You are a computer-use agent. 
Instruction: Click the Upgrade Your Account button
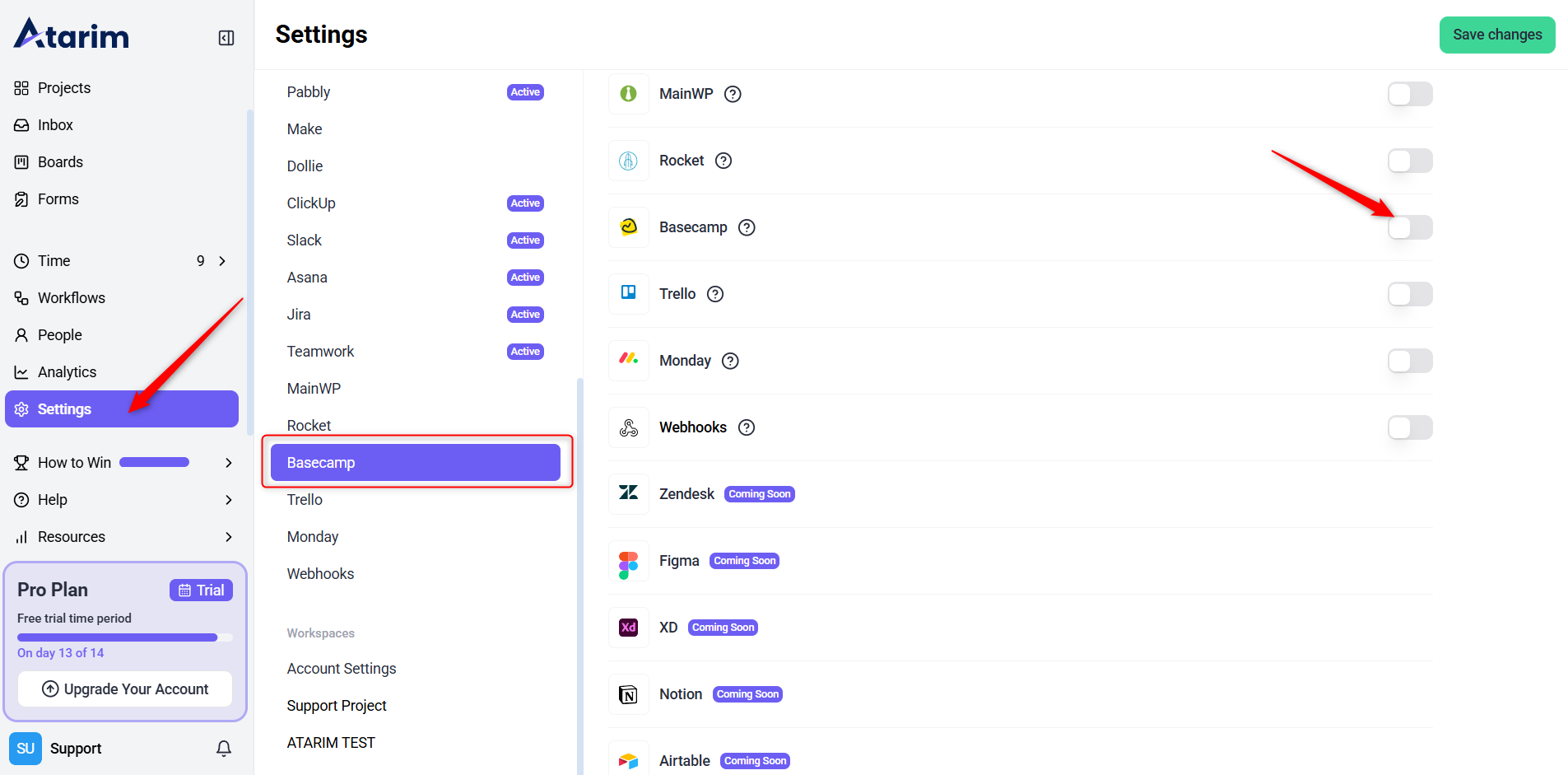tap(125, 689)
